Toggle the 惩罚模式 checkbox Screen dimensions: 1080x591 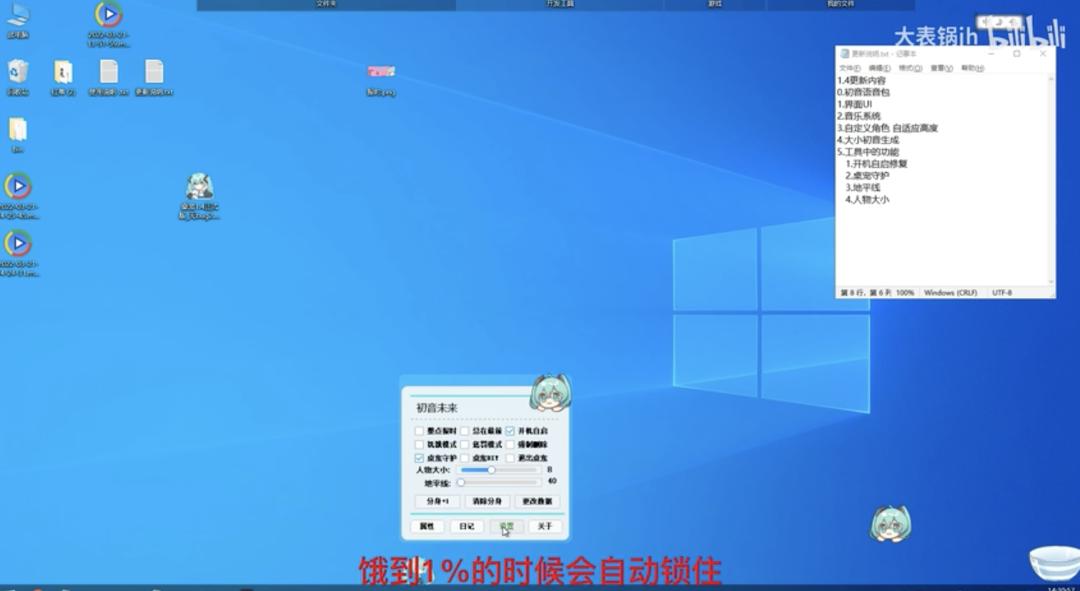(465, 444)
